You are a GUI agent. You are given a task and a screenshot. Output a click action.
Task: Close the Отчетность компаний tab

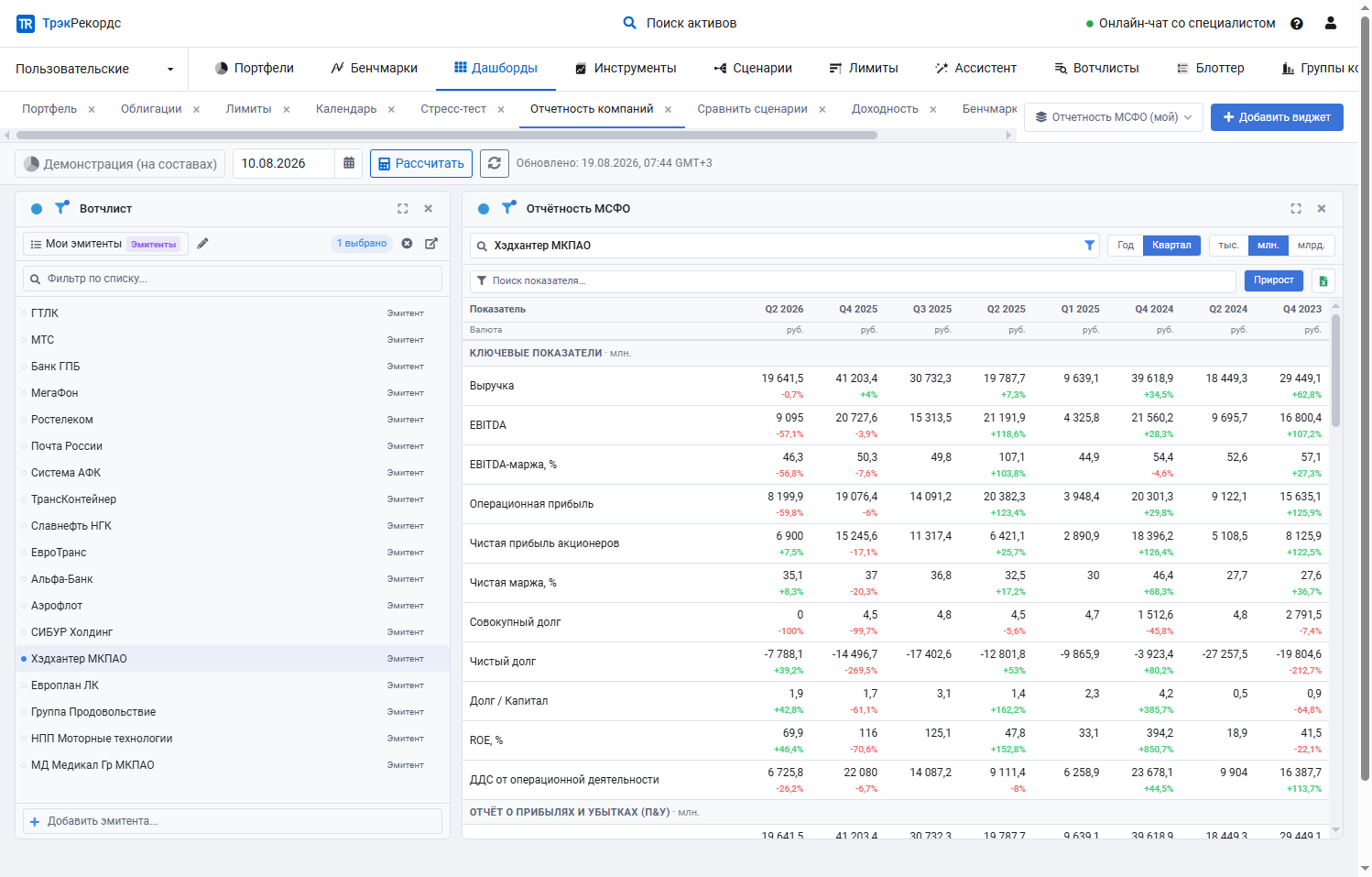(668, 110)
